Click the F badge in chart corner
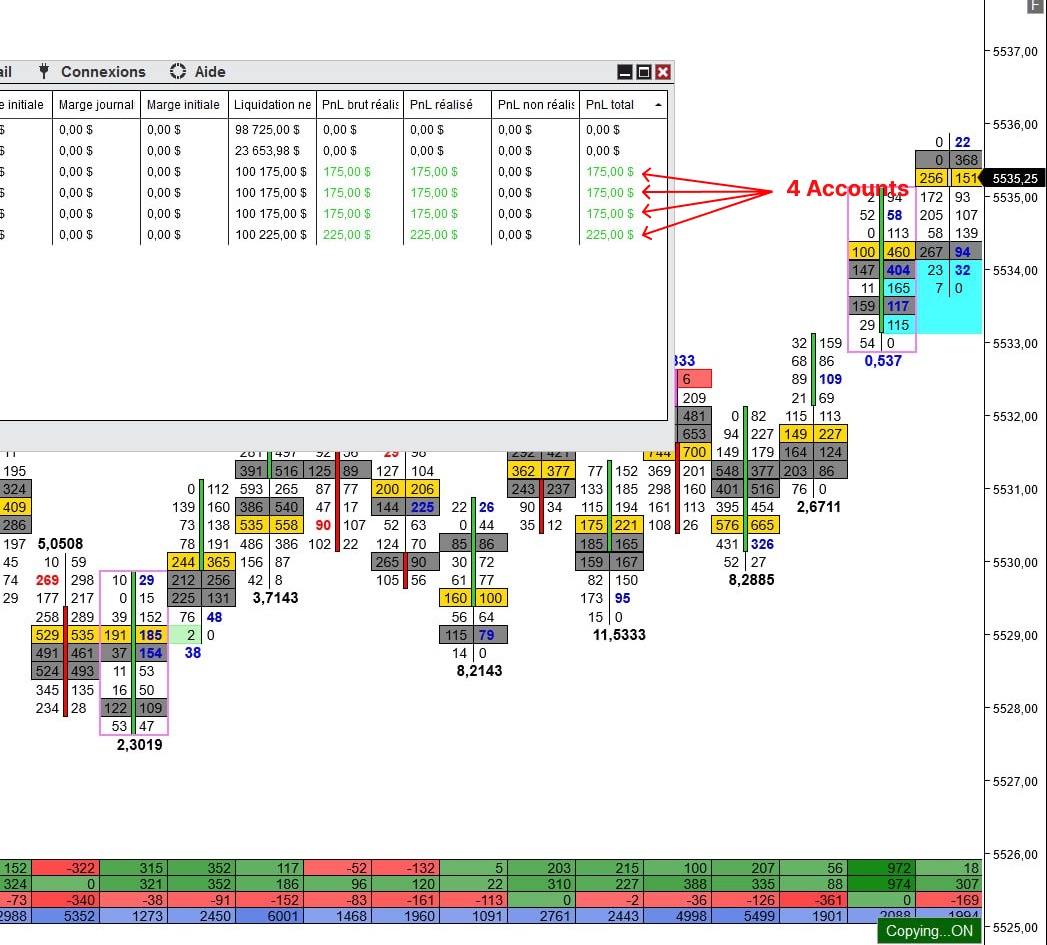The width and height of the screenshot is (1047, 945). (1035, 6)
